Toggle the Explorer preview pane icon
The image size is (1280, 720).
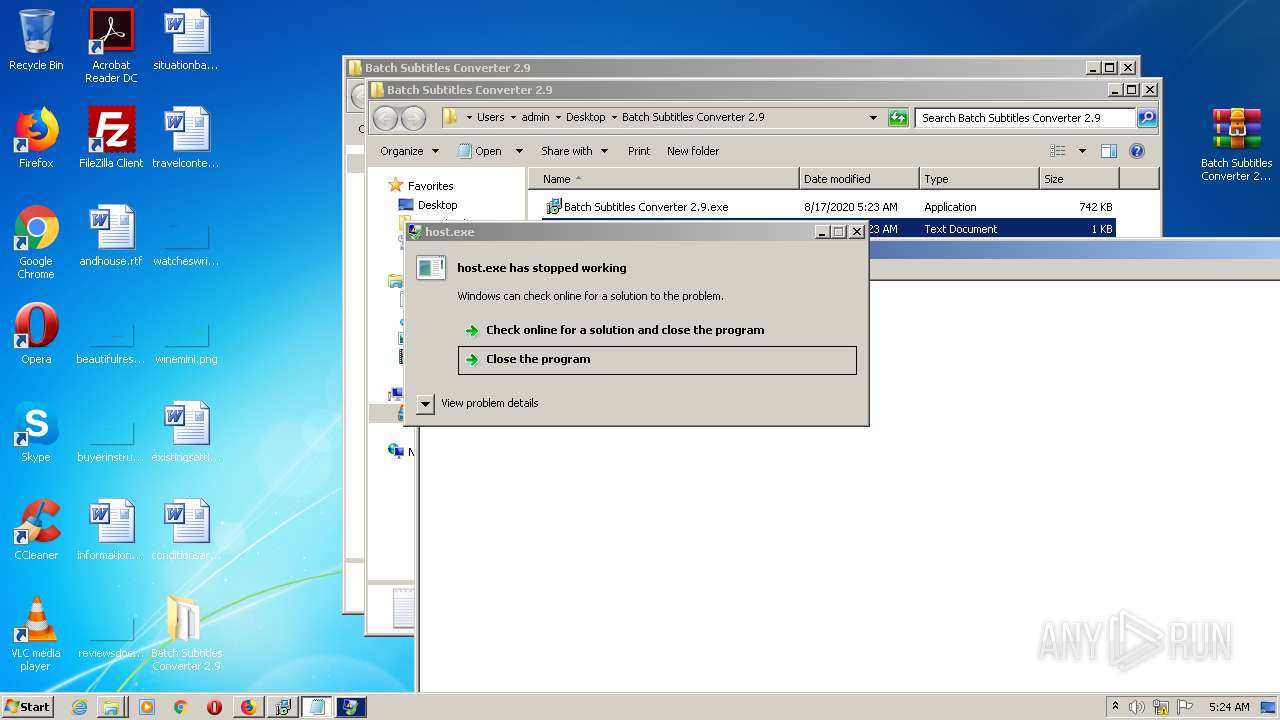[1108, 151]
